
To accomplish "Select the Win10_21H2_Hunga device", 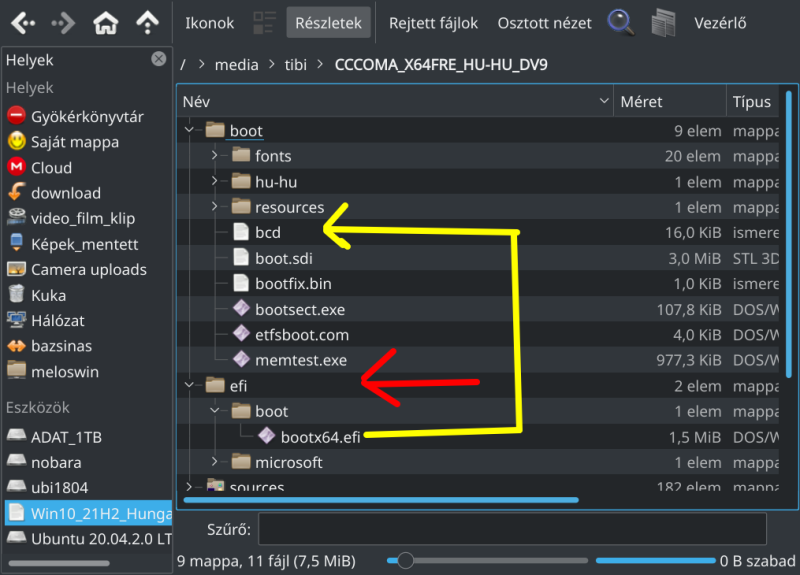I will (88, 513).
